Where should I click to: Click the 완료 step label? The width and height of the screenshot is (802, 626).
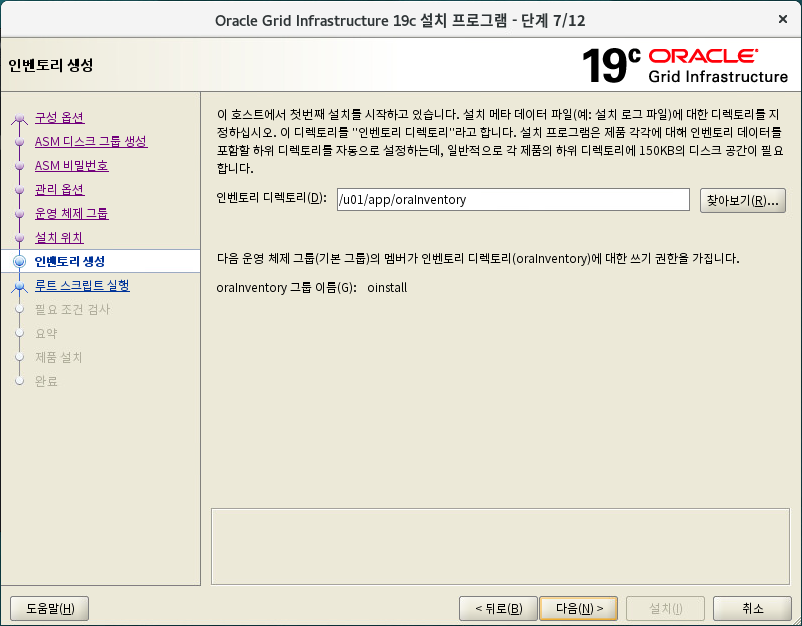click(x=46, y=382)
